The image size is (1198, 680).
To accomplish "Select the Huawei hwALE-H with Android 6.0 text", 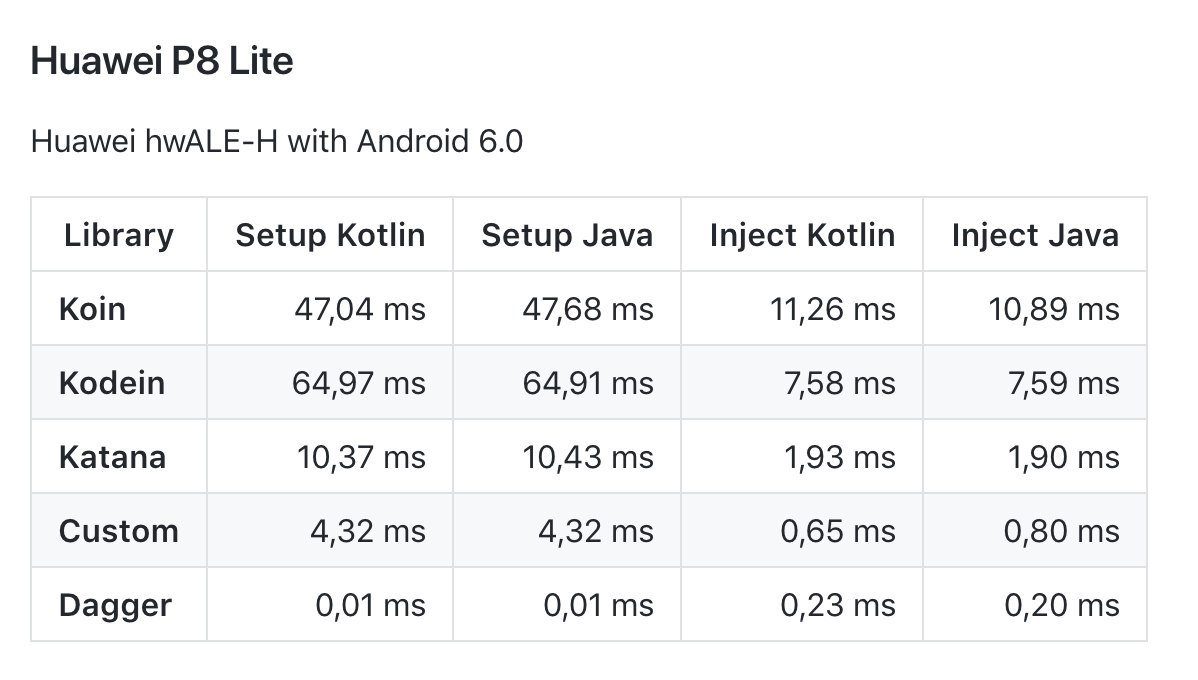I will (x=277, y=141).
